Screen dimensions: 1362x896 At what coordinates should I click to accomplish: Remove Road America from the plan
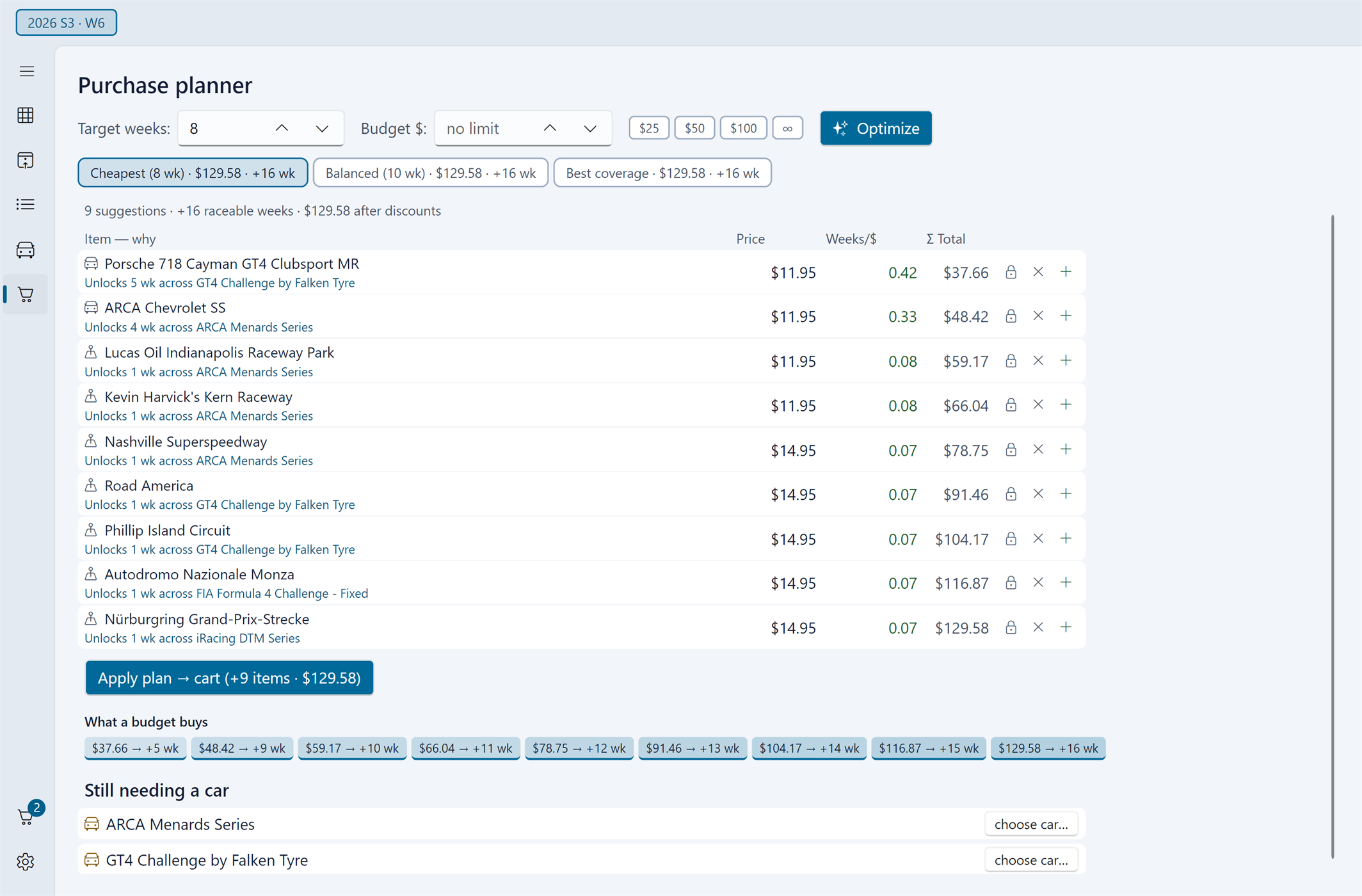[x=1038, y=494]
